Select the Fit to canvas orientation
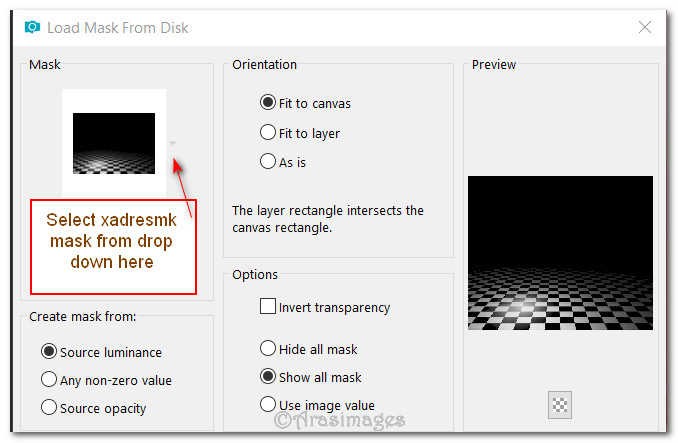 268,103
